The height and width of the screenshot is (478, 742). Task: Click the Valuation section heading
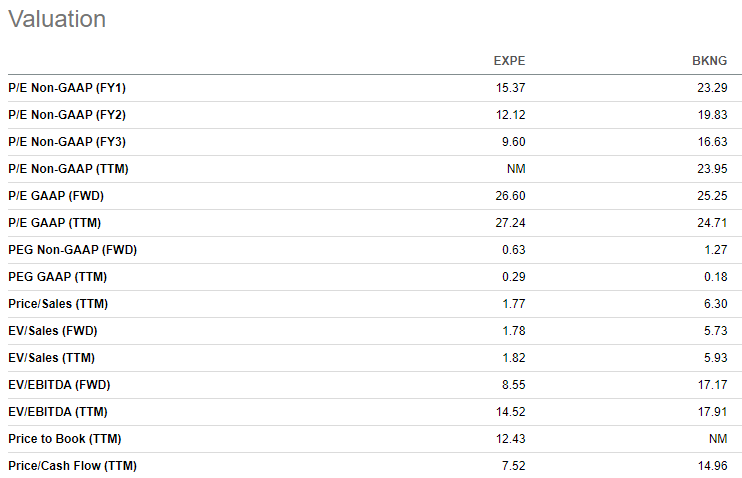click(57, 19)
